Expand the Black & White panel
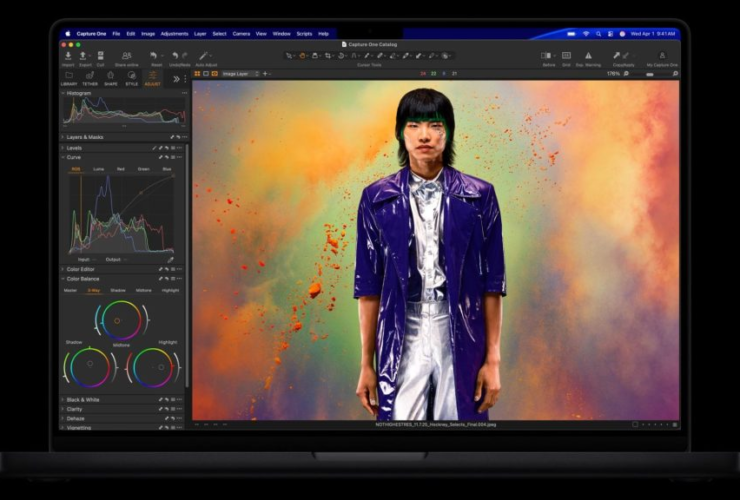This screenshot has width=740, height=500. click(x=84, y=399)
